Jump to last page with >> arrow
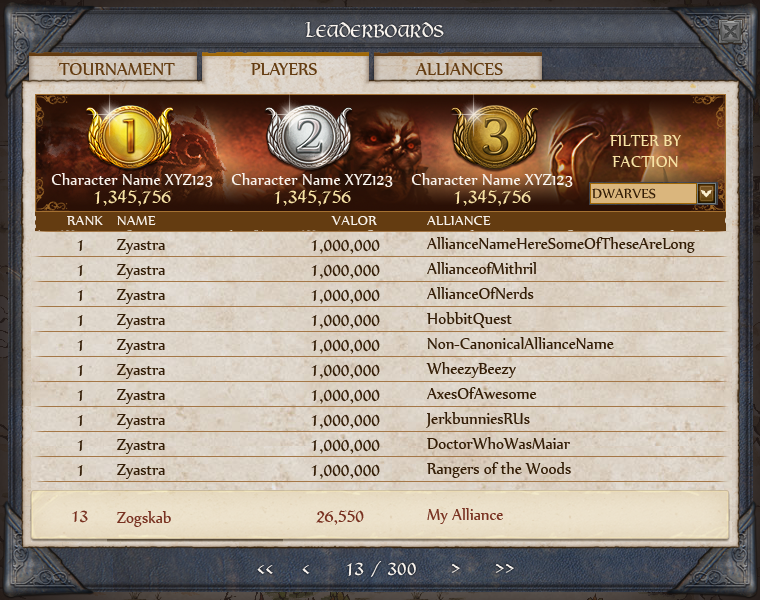The image size is (760, 600). click(x=504, y=568)
